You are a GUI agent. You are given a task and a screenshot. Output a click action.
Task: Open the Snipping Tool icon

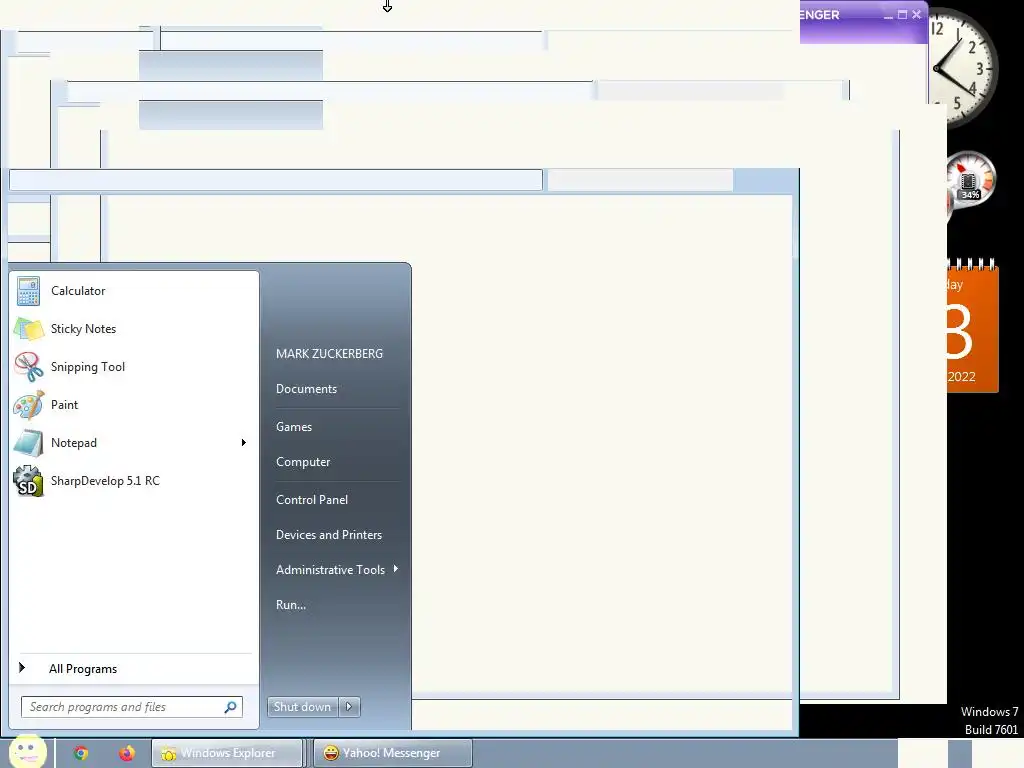(x=29, y=367)
